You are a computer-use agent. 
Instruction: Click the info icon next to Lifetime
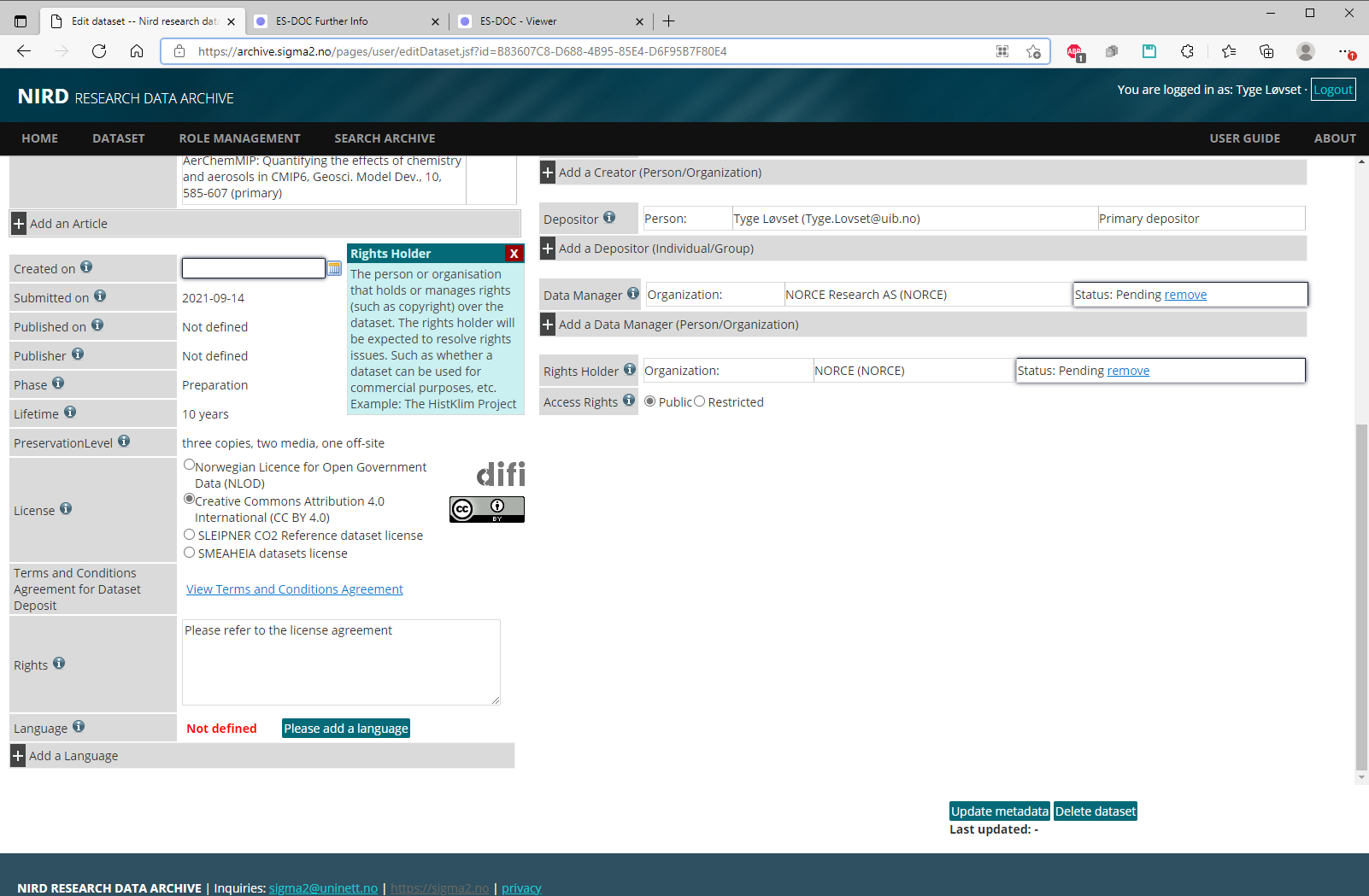[70, 413]
